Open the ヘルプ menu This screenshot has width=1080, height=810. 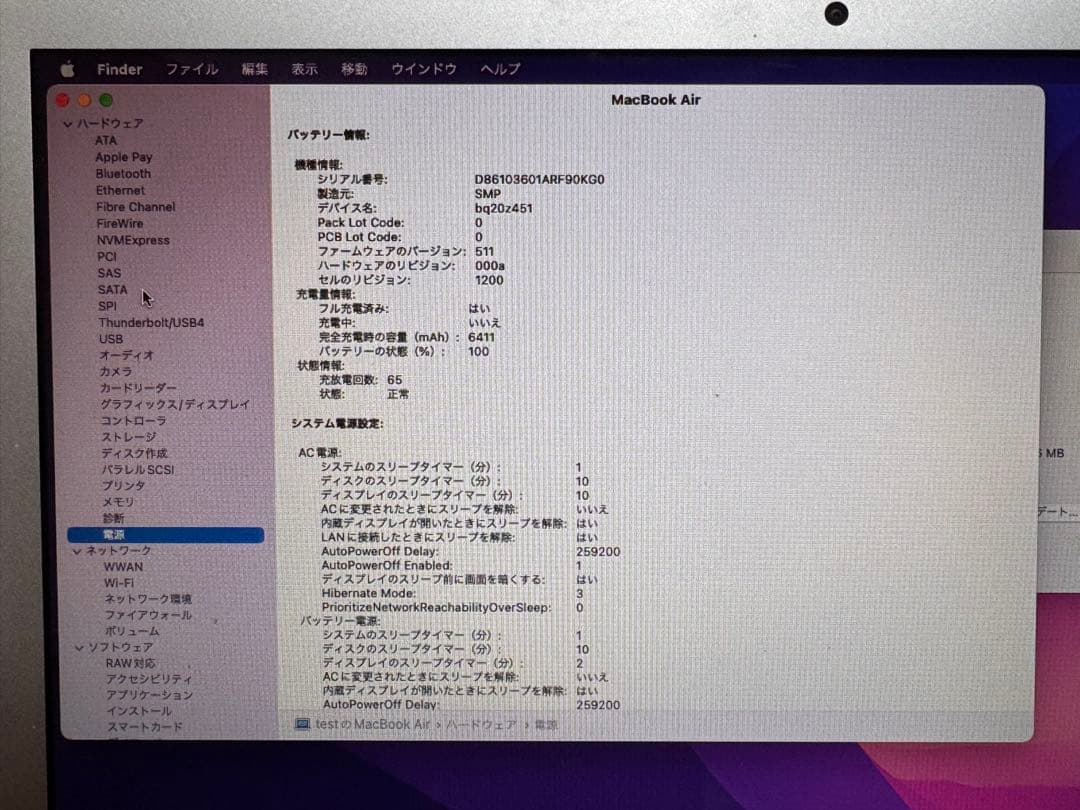pos(500,68)
